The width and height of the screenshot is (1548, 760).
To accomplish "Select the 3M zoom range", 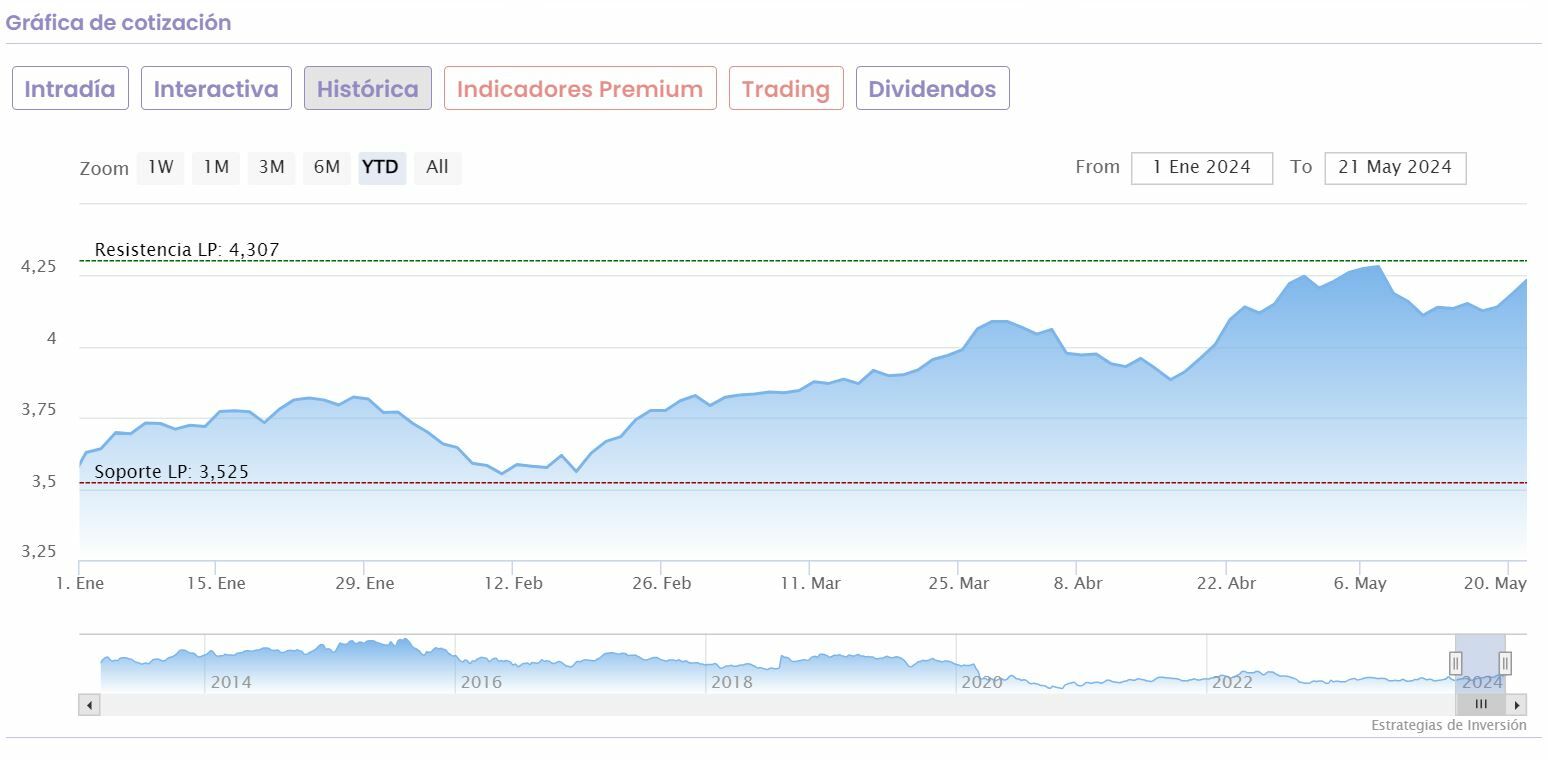I will coord(272,168).
